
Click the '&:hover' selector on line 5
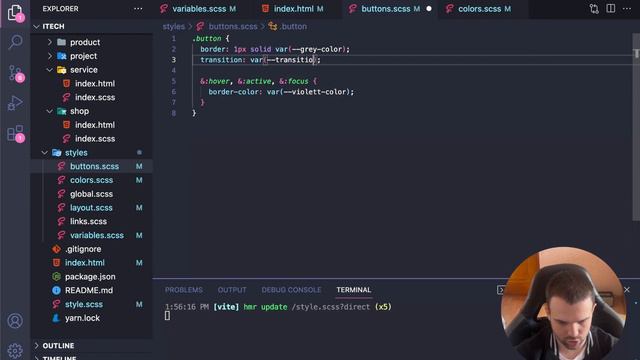215,81
